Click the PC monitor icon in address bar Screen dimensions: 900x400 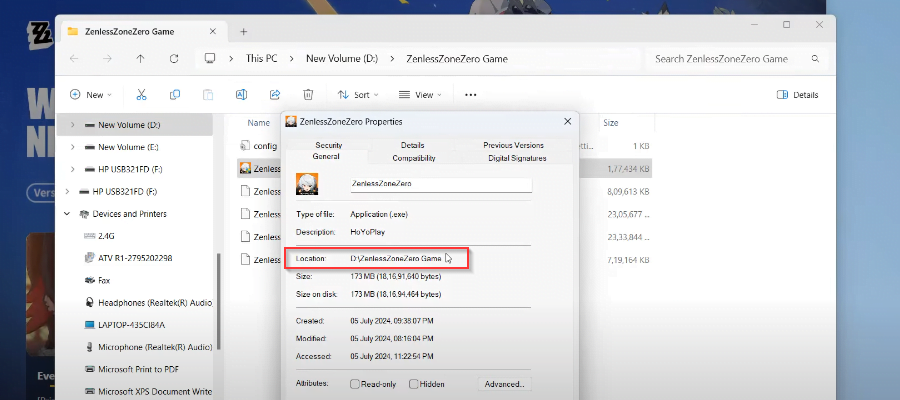(x=210, y=59)
